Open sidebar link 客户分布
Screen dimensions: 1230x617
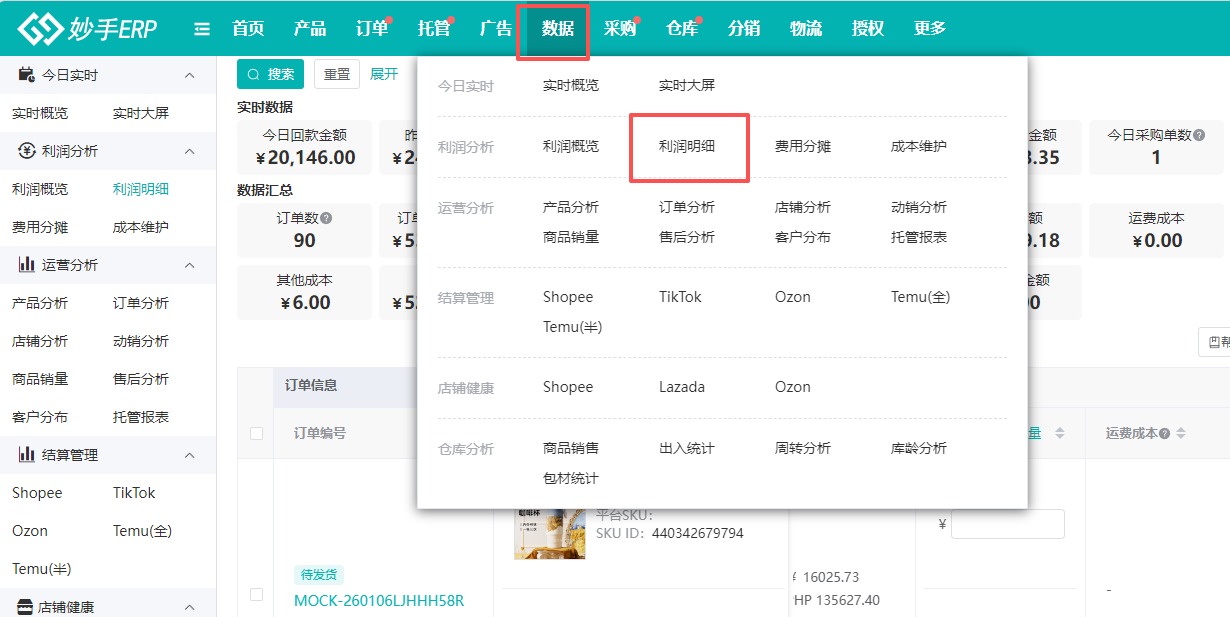(40, 417)
